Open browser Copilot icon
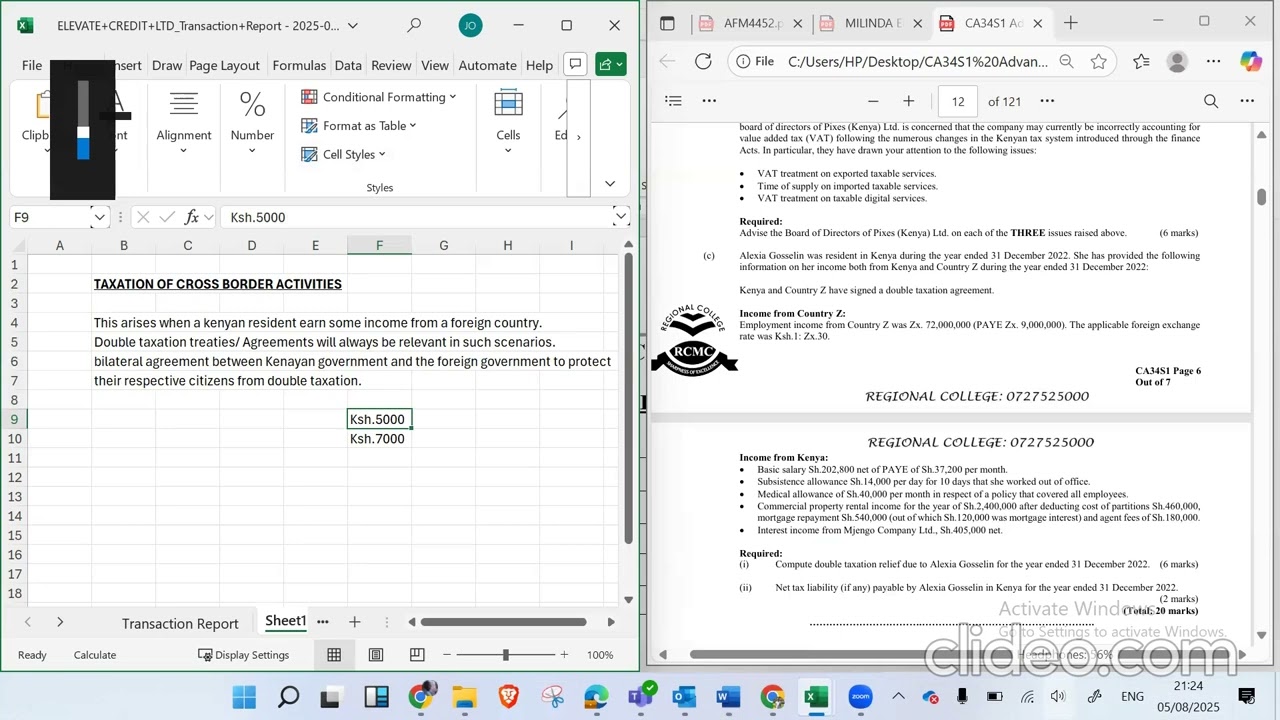 coord(1251,62)
